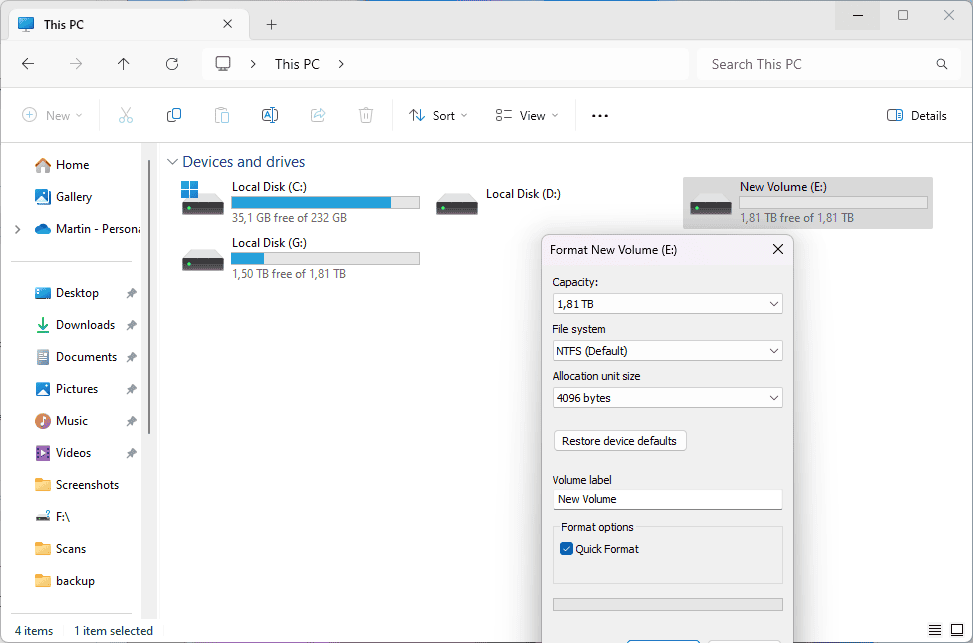Unpin Desktop using its pin icon
Screen dimensions: 973x643
132,293
